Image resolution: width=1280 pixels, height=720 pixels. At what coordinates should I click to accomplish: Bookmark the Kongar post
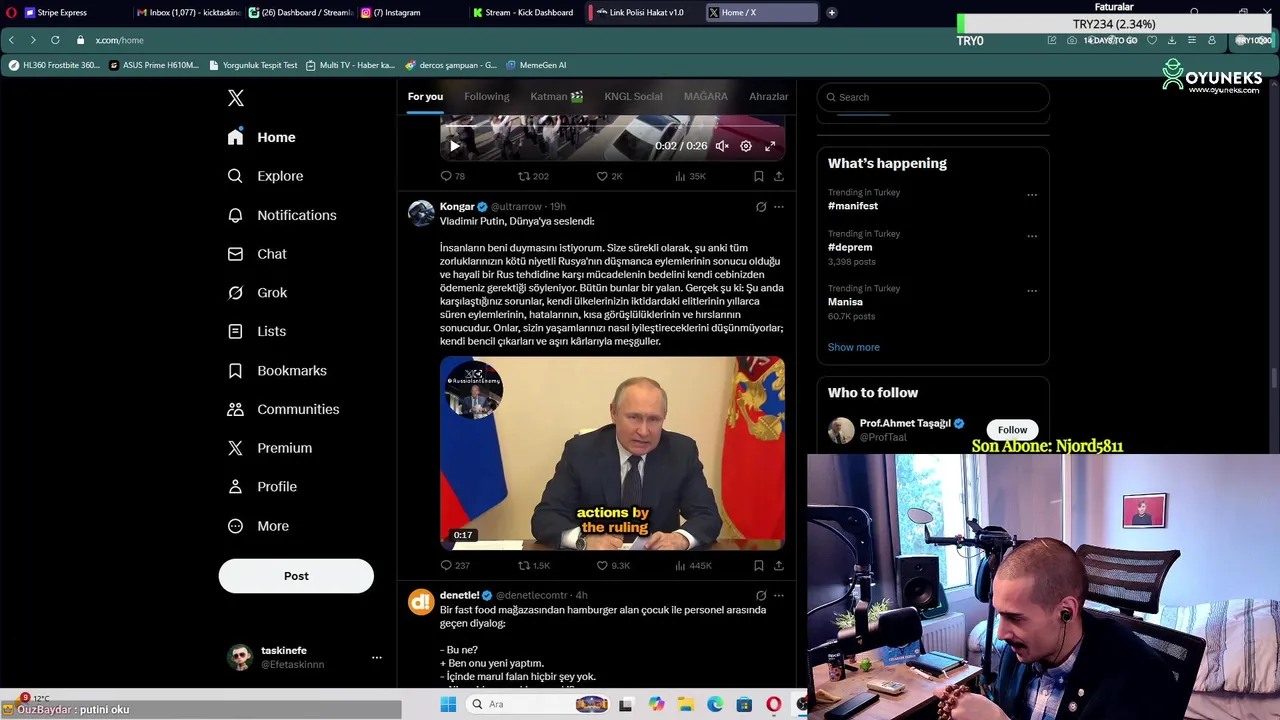pos(759,565)
